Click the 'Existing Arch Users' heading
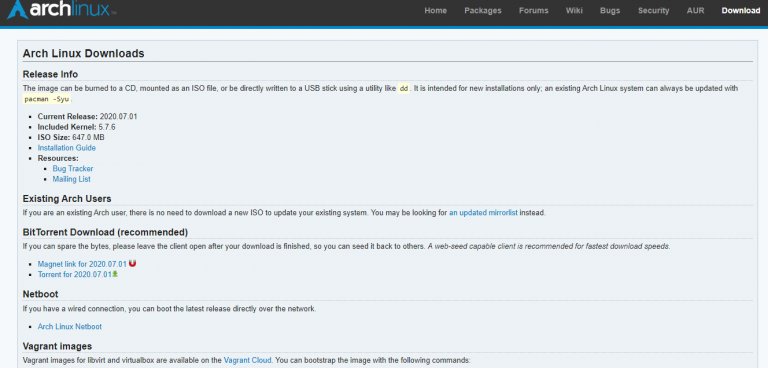The width and height of the screenshot is (768, 368). coord(67,199)
